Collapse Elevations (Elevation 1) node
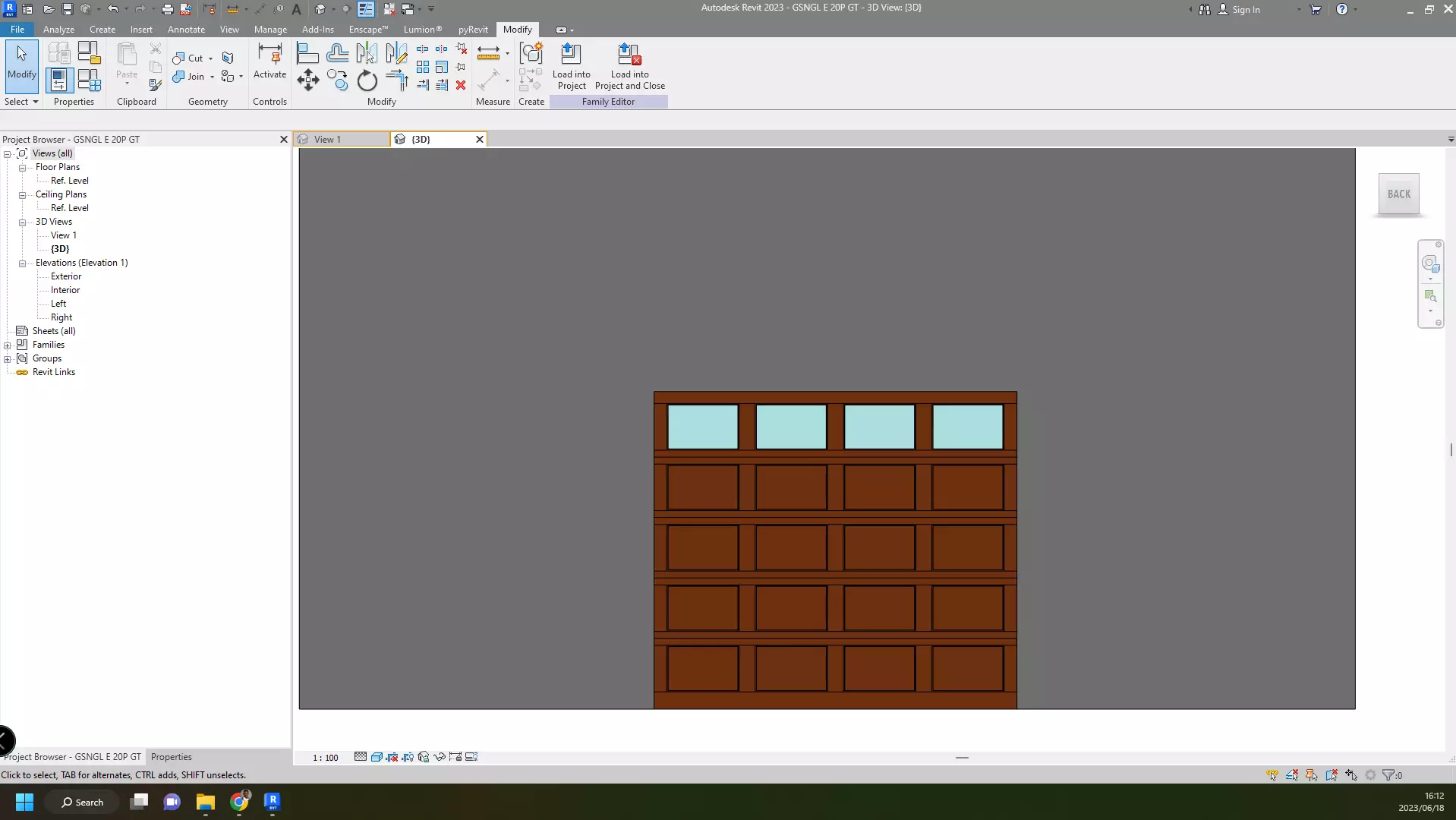The image size is (1456, 820). 23,263
